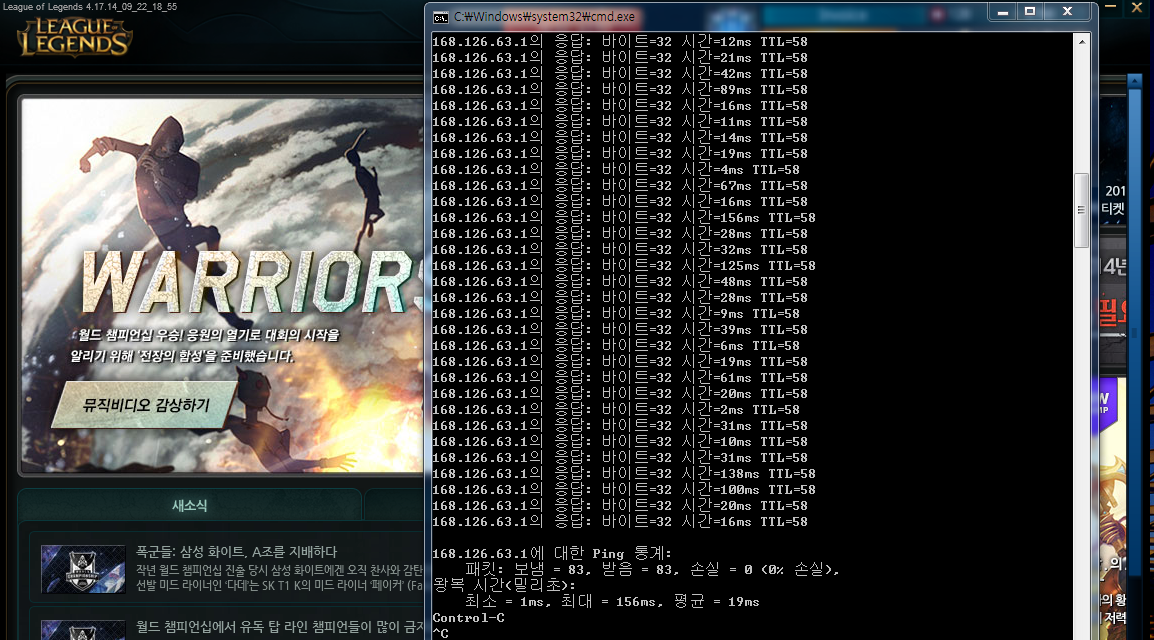Viewport: 1154px width, 640px height.
Task: Click the ping line with 시간=2ms
Action: (615, 410)
